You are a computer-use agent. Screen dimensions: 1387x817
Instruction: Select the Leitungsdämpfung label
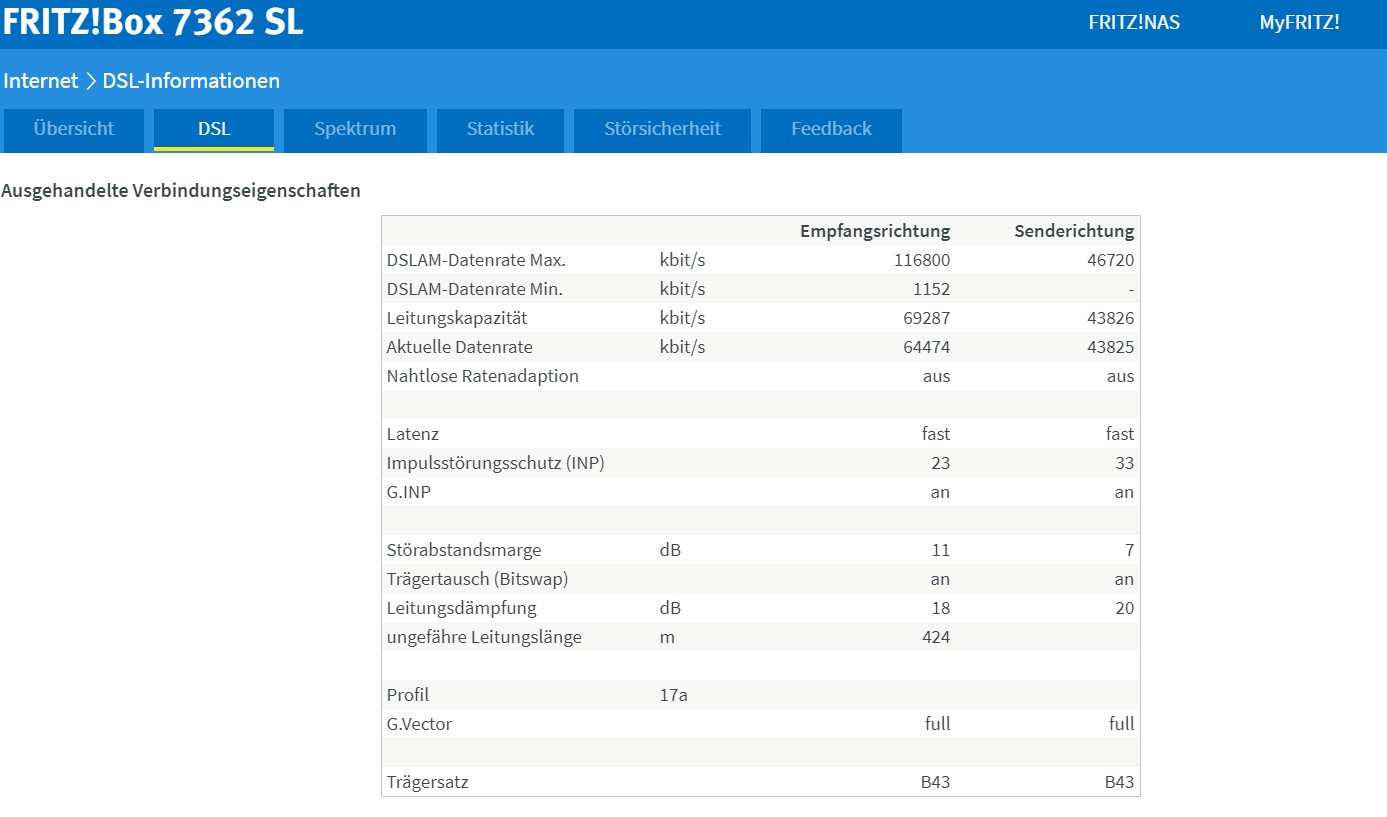462,608
